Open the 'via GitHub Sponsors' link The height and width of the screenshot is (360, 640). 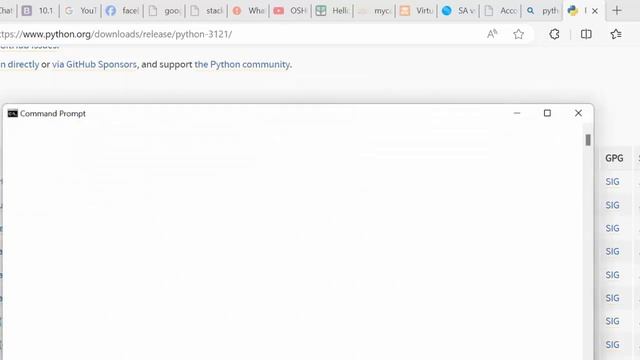click(x=94, y=64)
